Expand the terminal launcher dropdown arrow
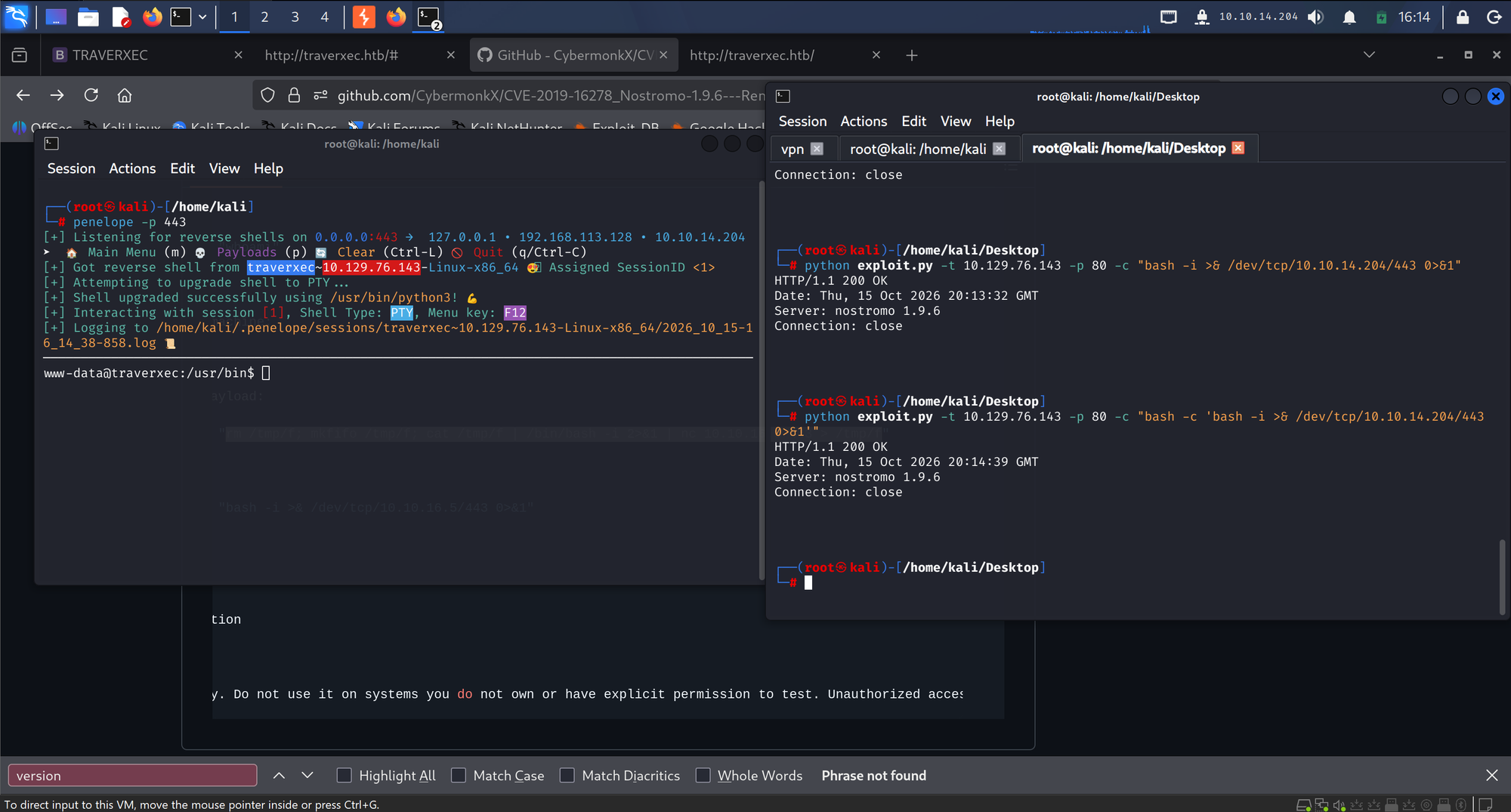 (x=202, y=17)
